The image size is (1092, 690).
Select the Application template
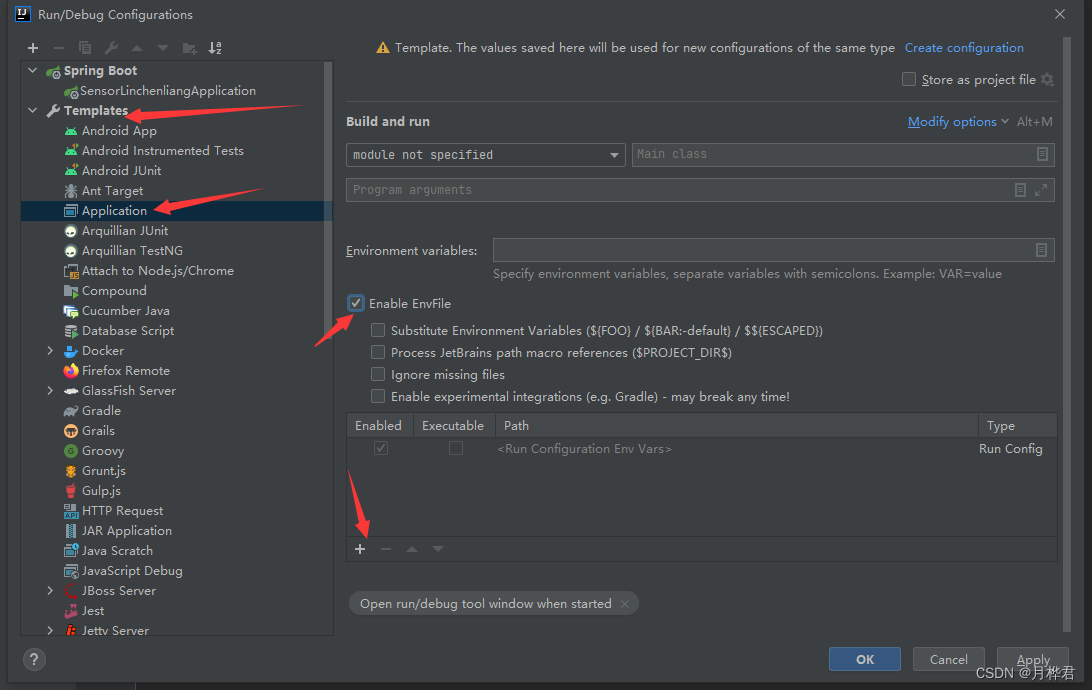[x=177, y=211]
